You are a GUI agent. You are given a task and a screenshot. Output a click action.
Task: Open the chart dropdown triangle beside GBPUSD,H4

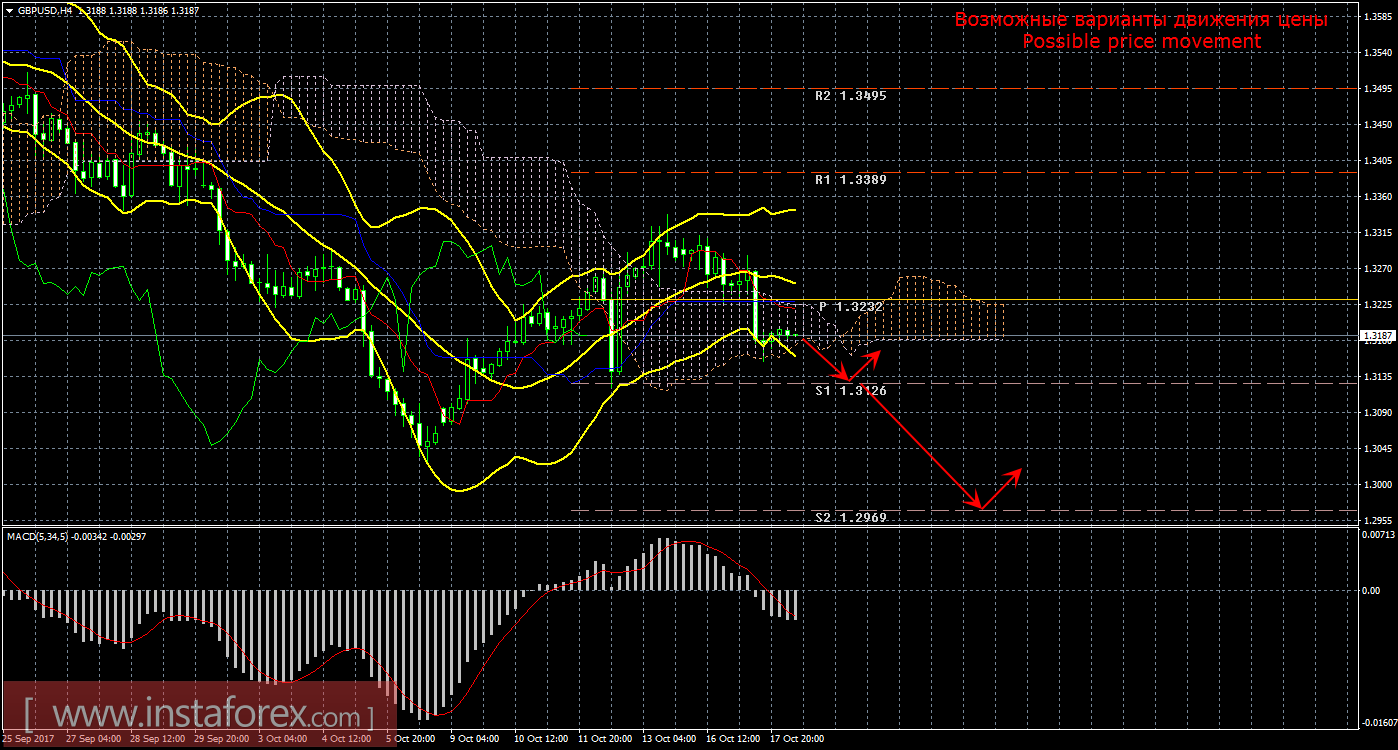click(9, 10)
